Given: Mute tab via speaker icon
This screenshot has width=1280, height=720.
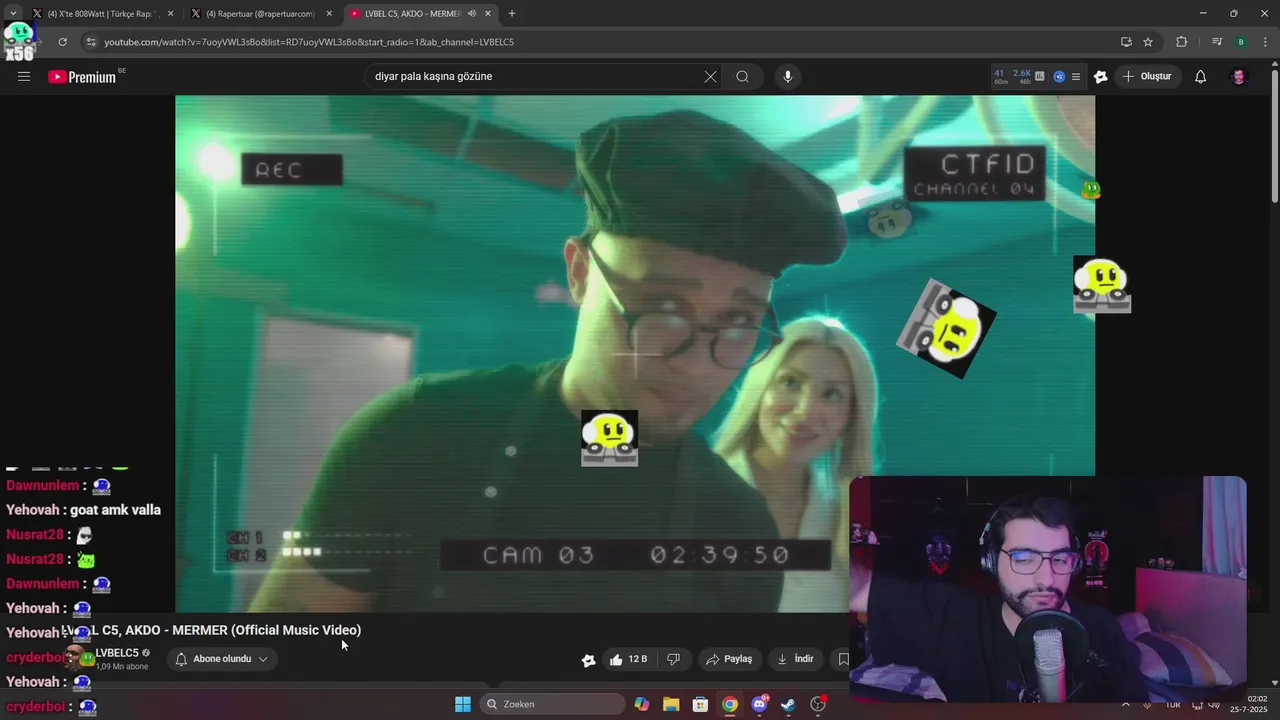Looking at the screenshot, I should point(471,14).
